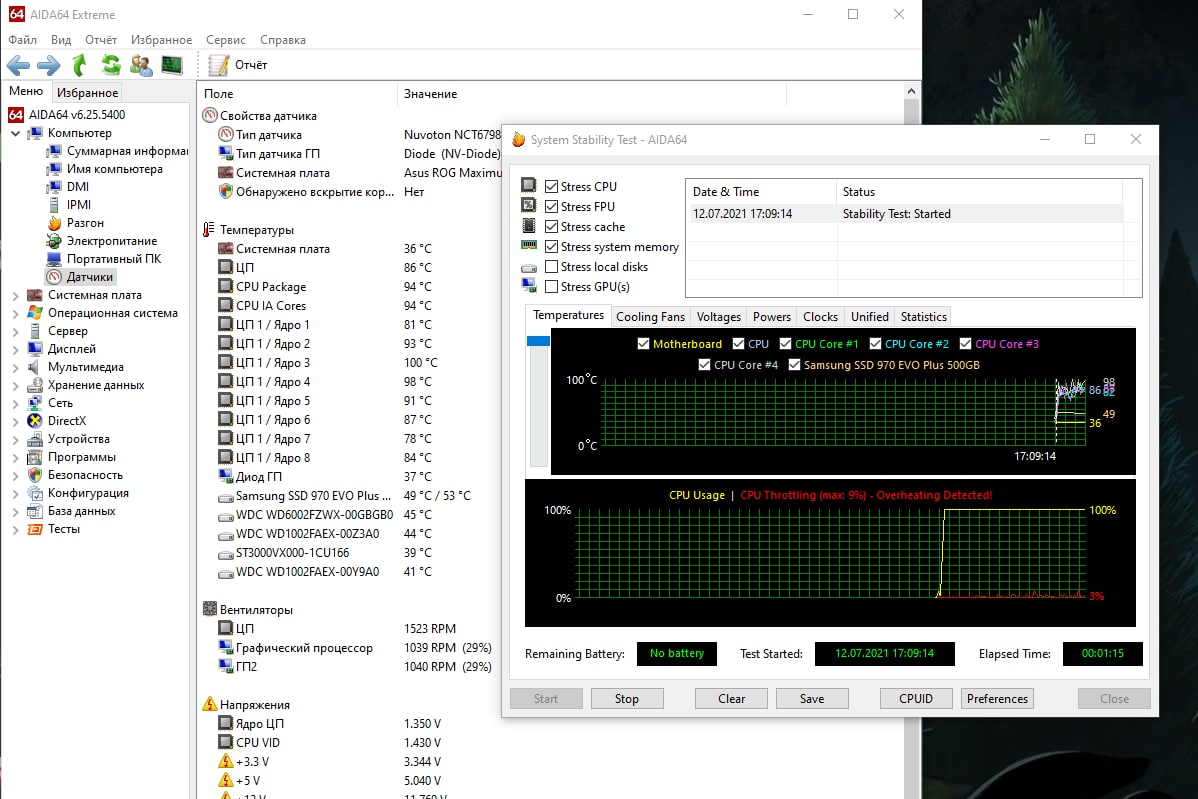Image resolution: width=1198 pixels, height=799 pixels.
Task: Open the Файл menu
Action: click(22, 40)
